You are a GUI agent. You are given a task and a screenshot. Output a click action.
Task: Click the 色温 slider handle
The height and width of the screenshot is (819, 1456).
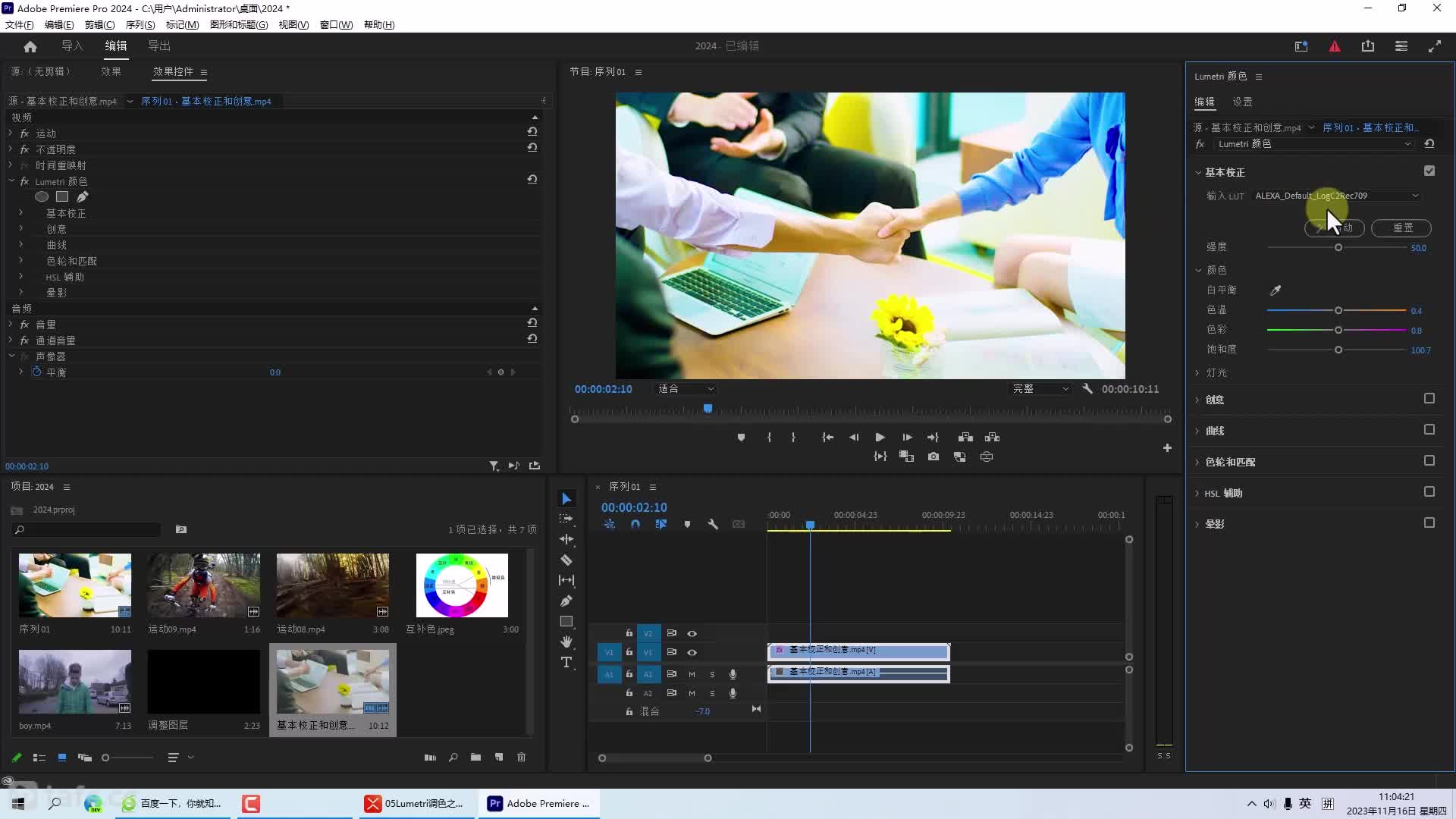[1338, 310]
